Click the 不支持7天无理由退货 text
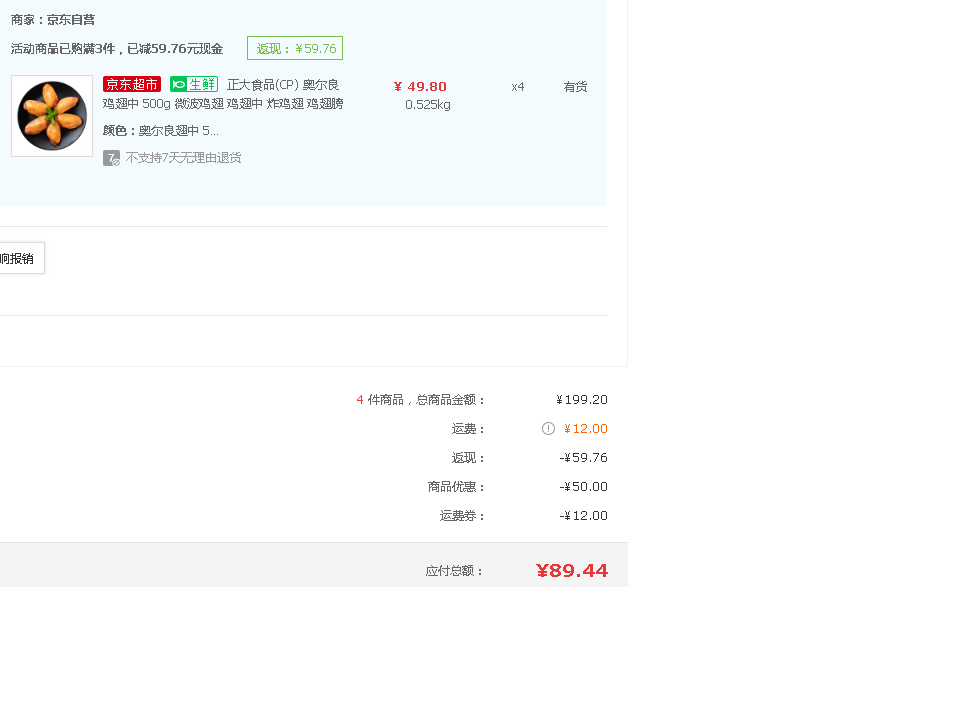The image size is (960, 720). pyautogui.click(x=184, y=158)
